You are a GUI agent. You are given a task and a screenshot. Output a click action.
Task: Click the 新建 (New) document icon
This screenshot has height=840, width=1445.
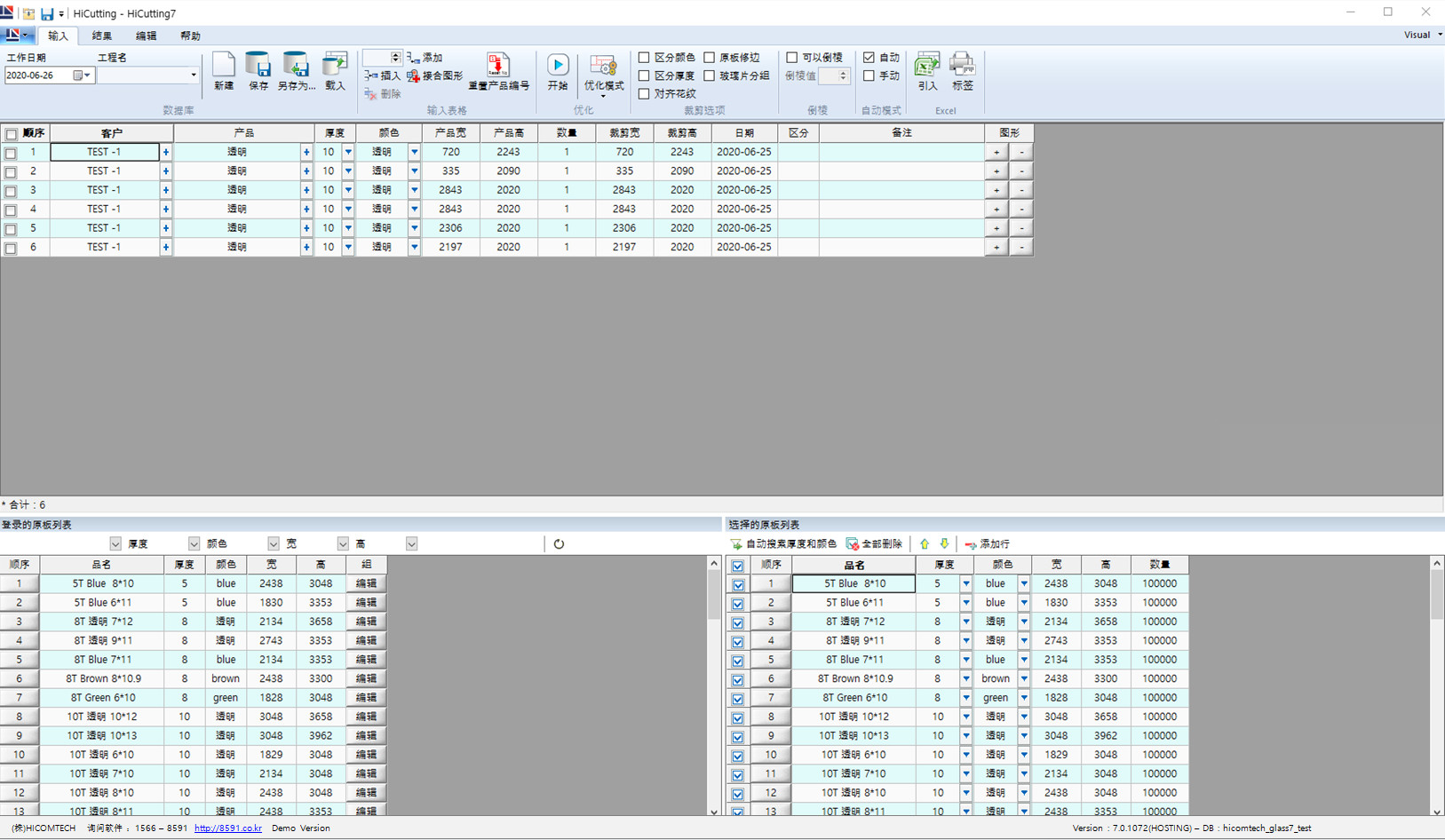pyautogui.click(x=224, y=66)
